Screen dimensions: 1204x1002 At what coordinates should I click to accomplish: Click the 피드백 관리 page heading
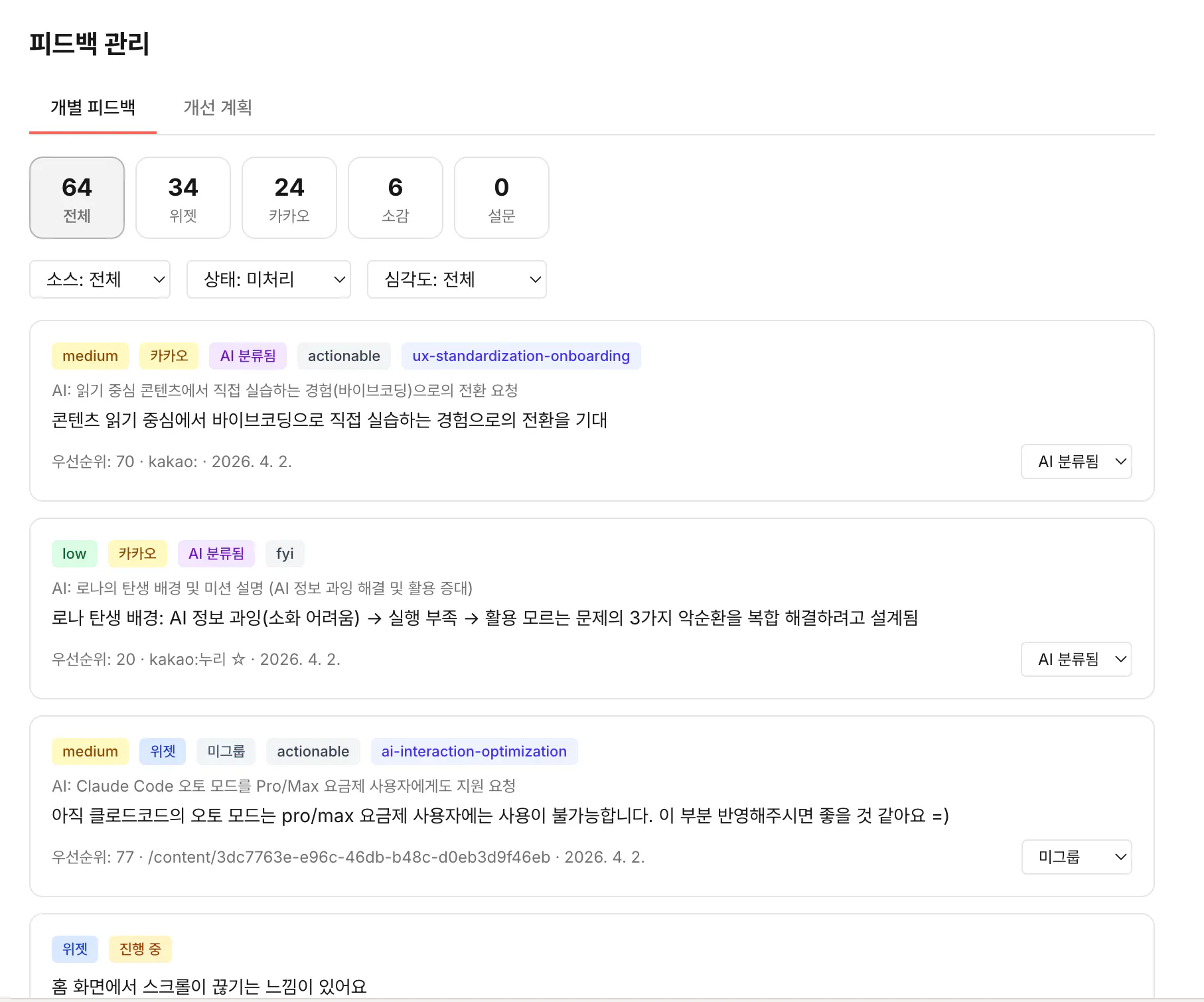click(90, 44)
